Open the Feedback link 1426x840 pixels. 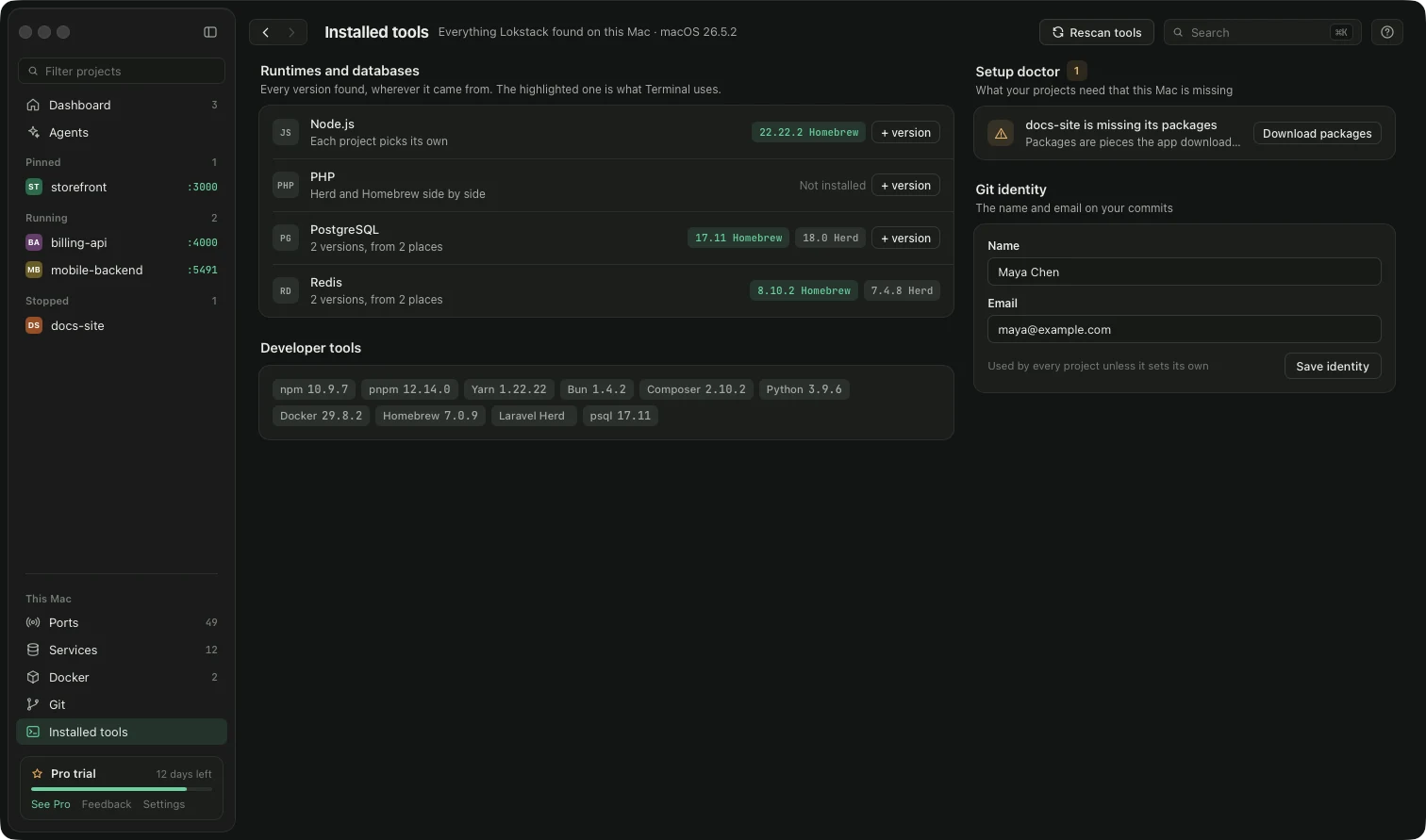coord(107,804)
